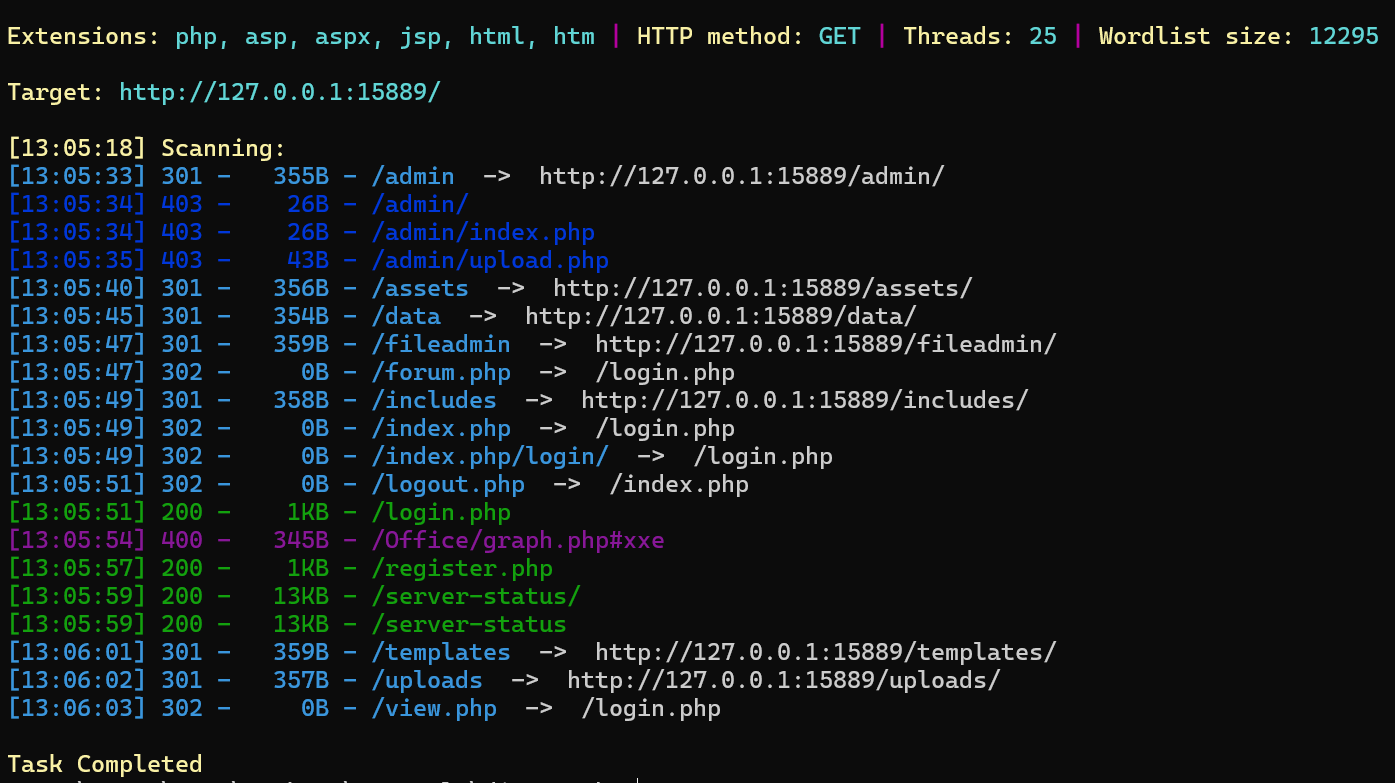Screen dimensions: 1395x783
Task: Click the Task Completed text
Action: click(x=105, y=765)
